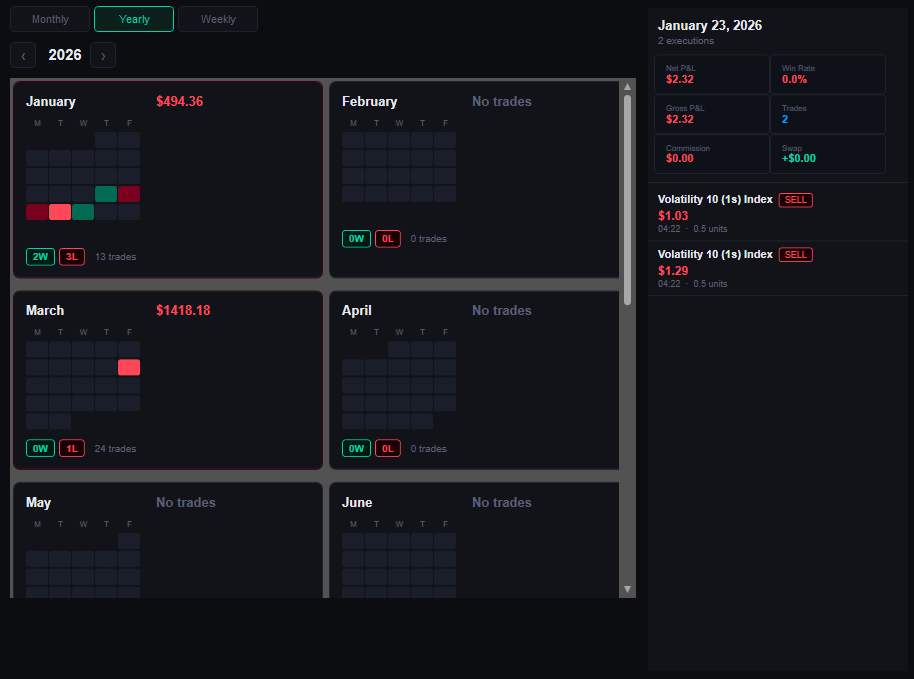The height and width of the screenshot is (679, 914).
Task: Click the SELL tag on the first Volatility trade
Action: pos(796,200)
